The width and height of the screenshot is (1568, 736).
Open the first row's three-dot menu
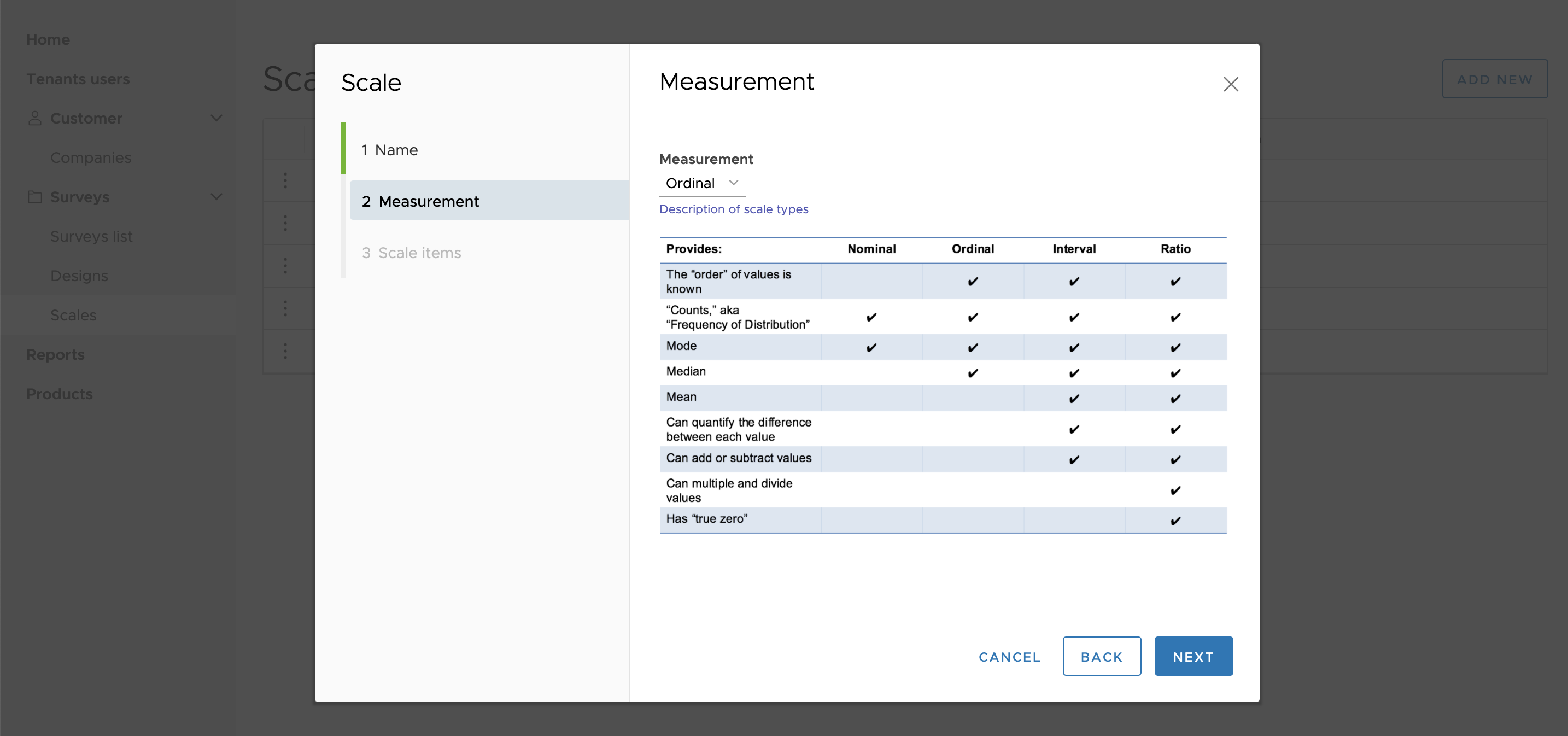[285, 180]
